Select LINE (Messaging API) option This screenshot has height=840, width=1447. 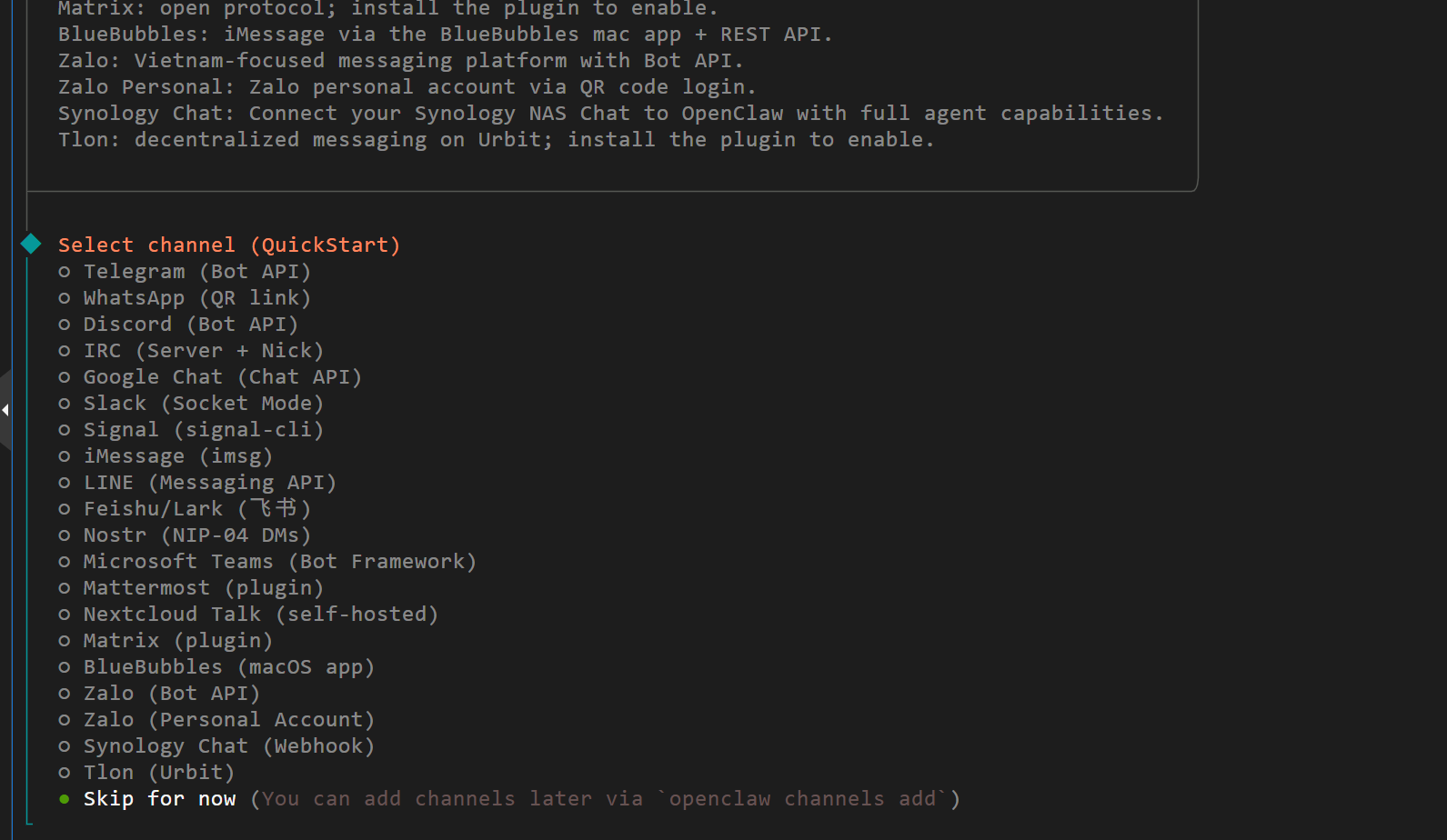pos(209,483)
